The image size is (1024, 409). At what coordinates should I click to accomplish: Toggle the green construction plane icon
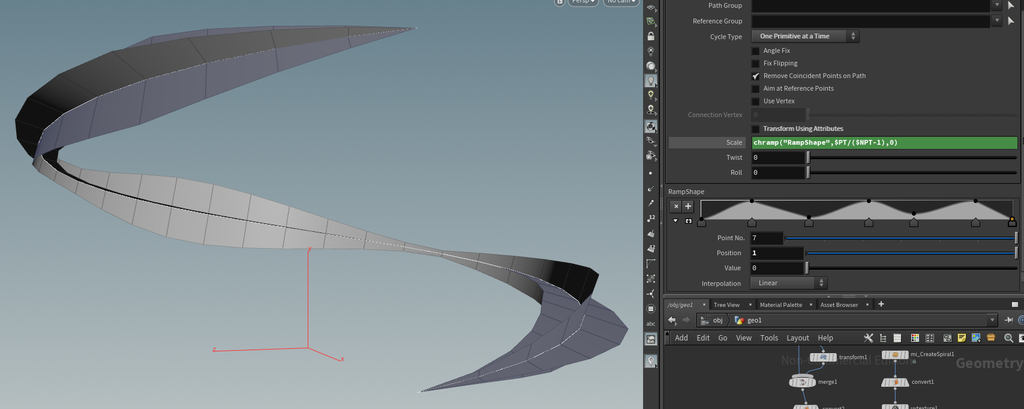coord(650,21)
